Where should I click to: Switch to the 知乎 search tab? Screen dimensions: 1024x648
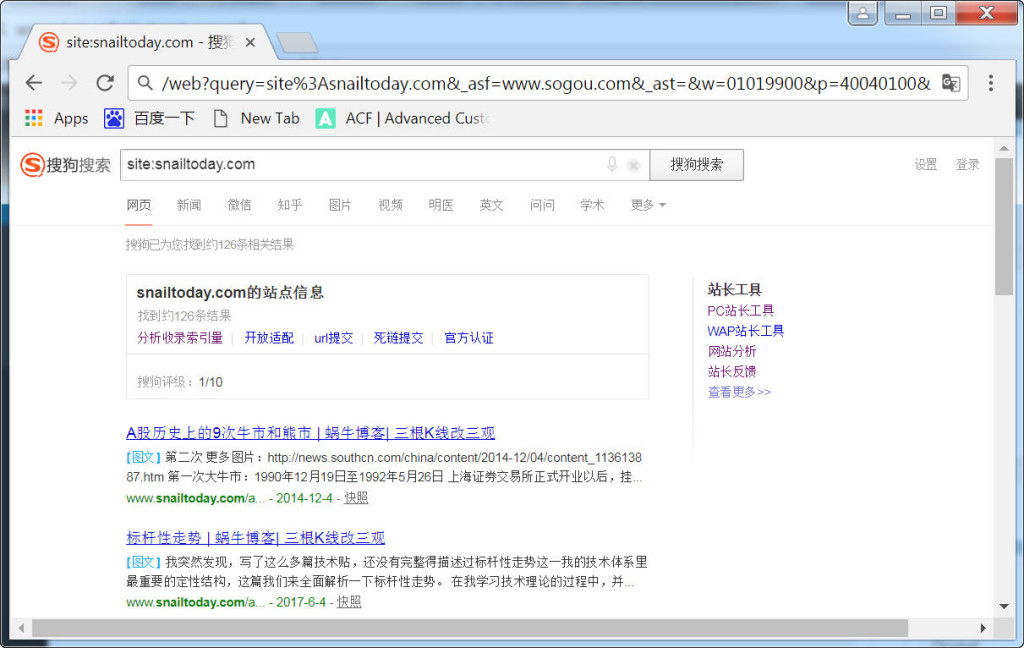289,205
